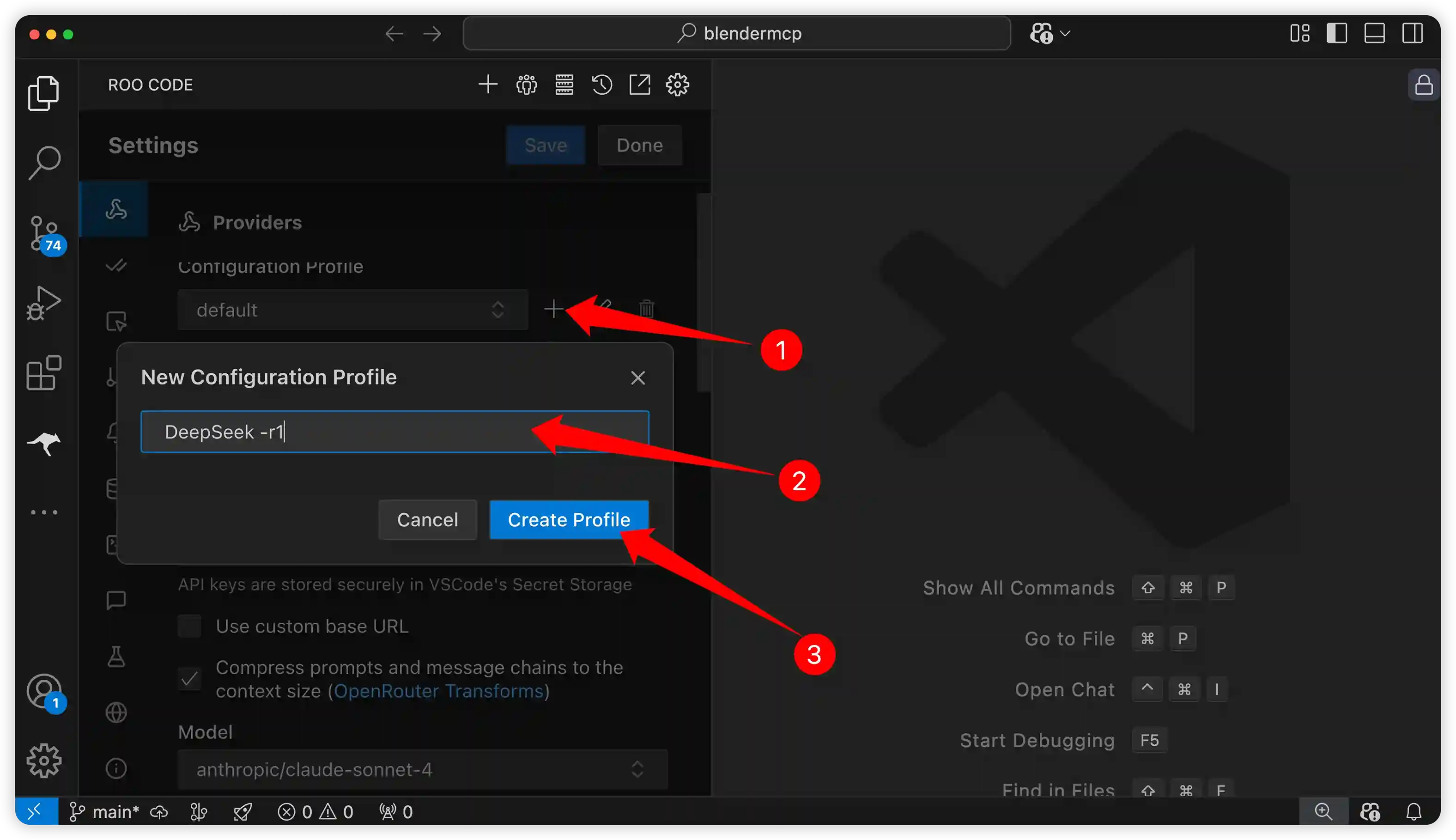
Task: Open Roo Code in editor popout icon
Action: 639,85
